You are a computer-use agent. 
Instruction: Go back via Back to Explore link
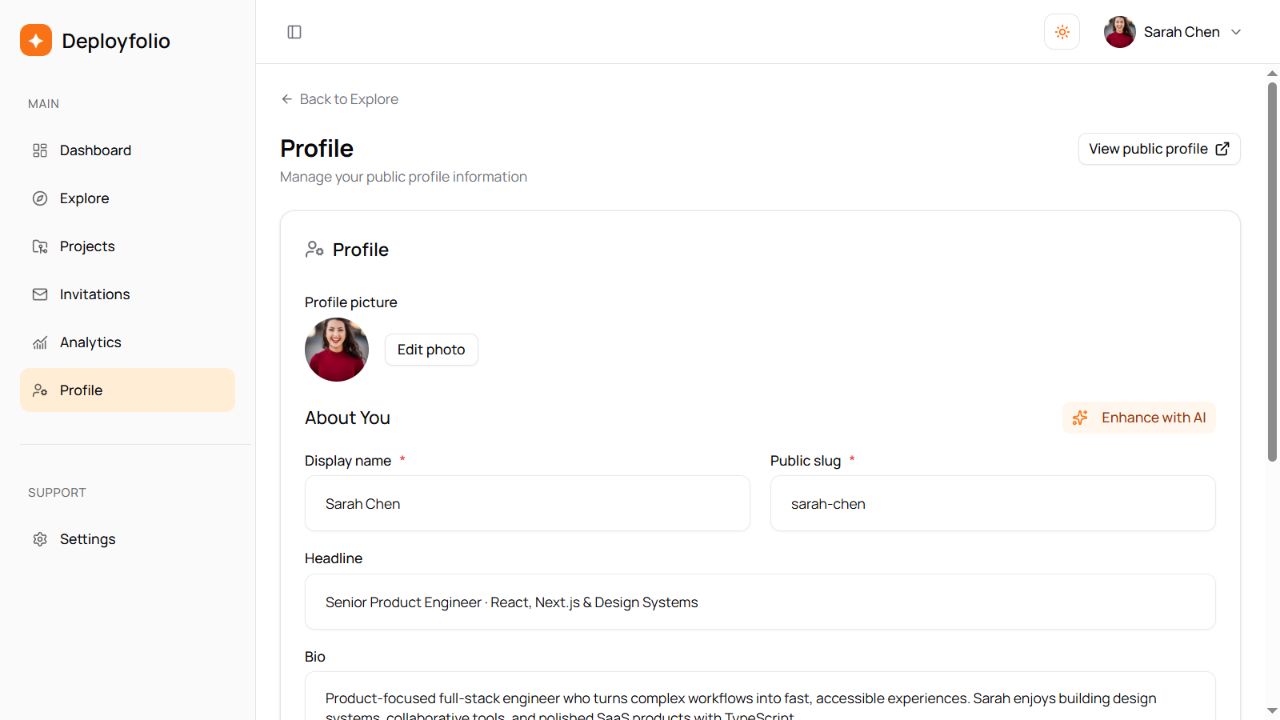(339, 99)
